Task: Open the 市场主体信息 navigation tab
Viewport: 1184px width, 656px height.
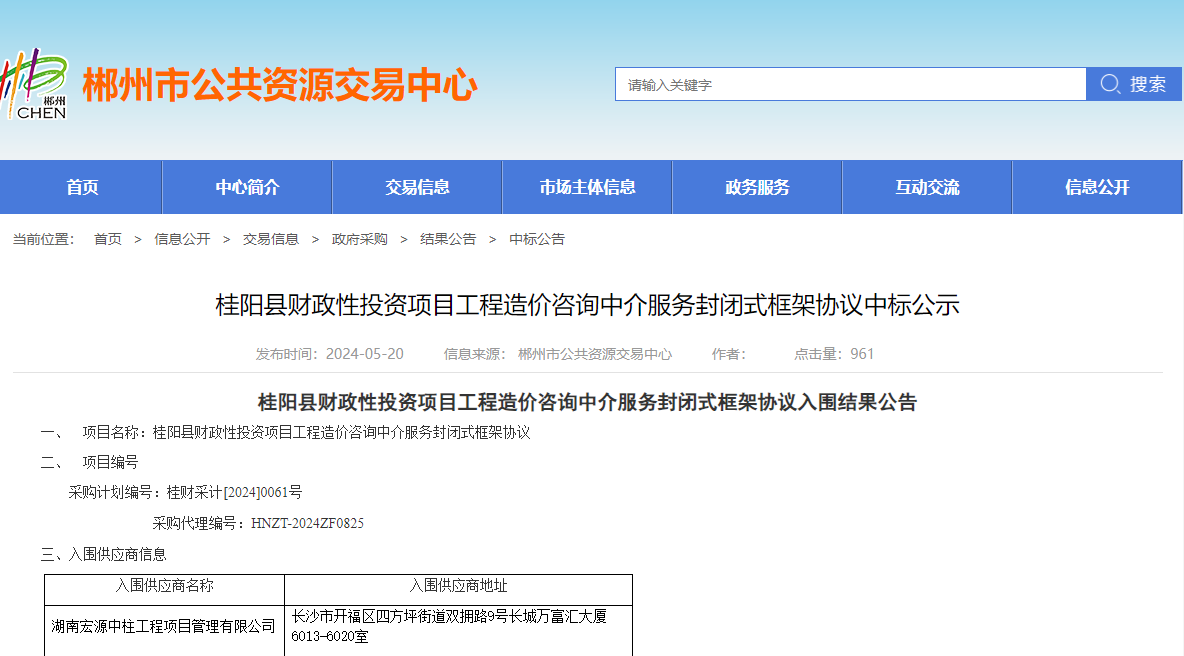Action: tap(587, 187)
